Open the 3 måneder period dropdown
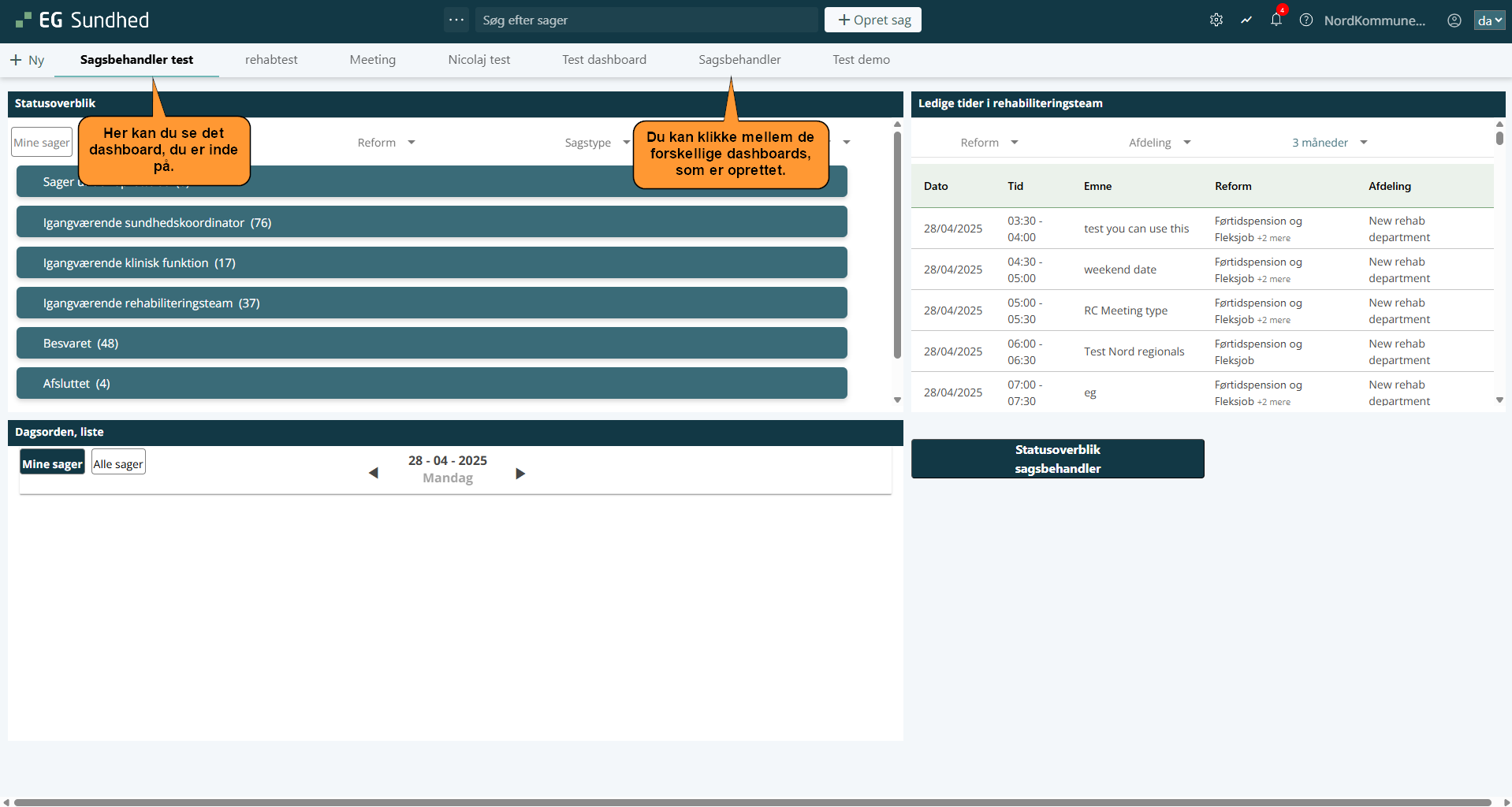The height and width of the screenshot is (807, 1512). point(1329,143)
